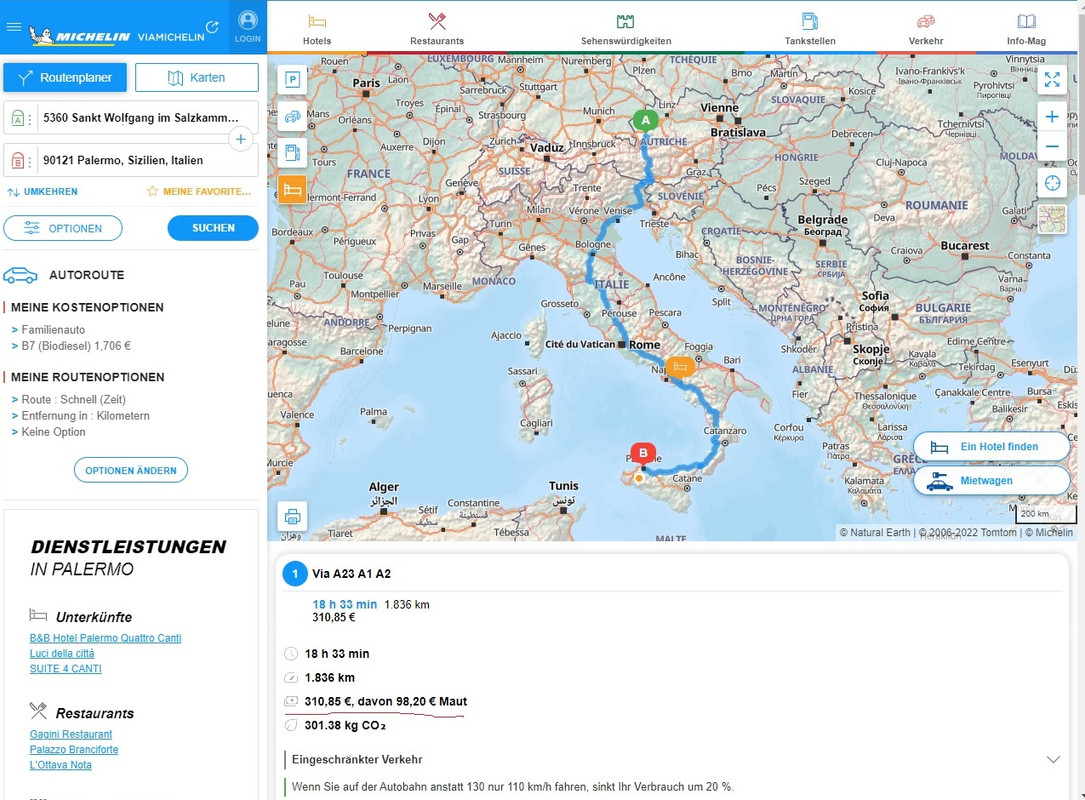Edit the Palermo destination field
1085x800 pixels.
[131, 161]
